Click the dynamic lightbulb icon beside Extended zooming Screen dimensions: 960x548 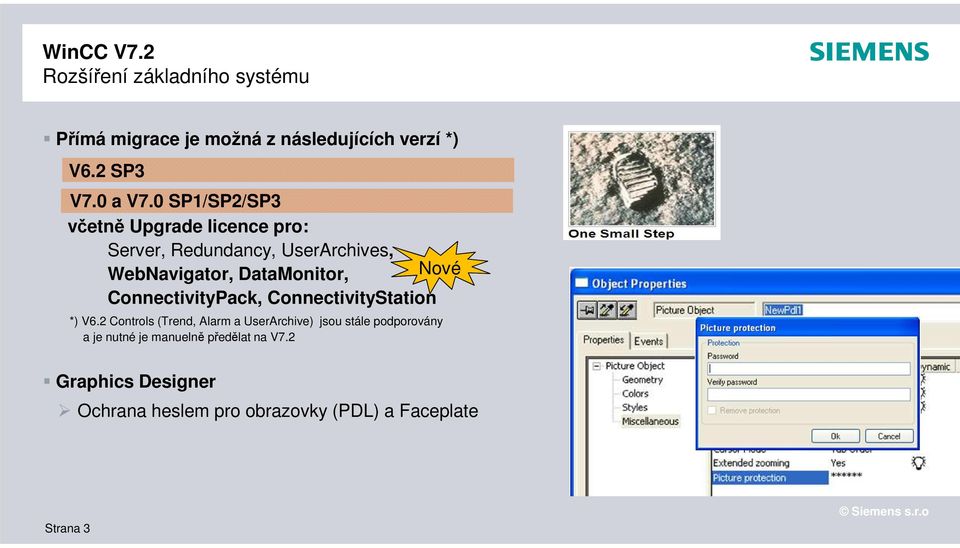(x=918, y=462)
